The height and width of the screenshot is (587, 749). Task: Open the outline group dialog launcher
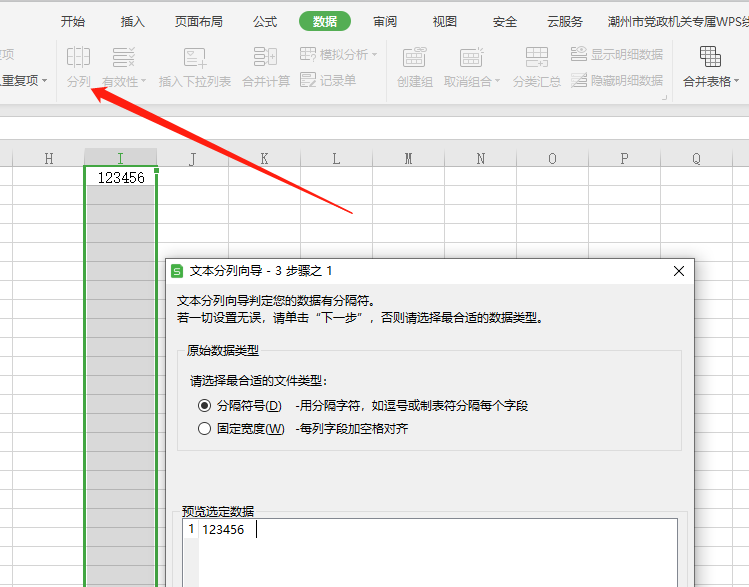tap(664, 97)
